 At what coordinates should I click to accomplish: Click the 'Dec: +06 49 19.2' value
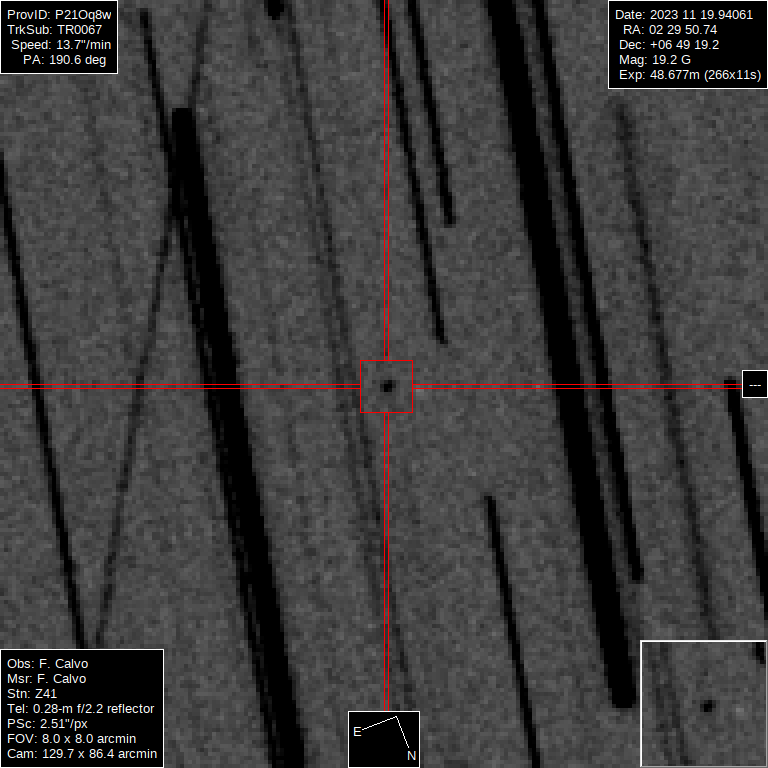click(x=669, y=45)
